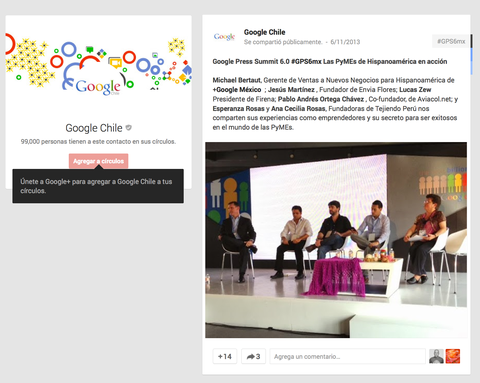This screenshot has width=480, height=383.
Task: Click the Agregar a círculos button
Action: pyautogui.click(x=98, y=161)
